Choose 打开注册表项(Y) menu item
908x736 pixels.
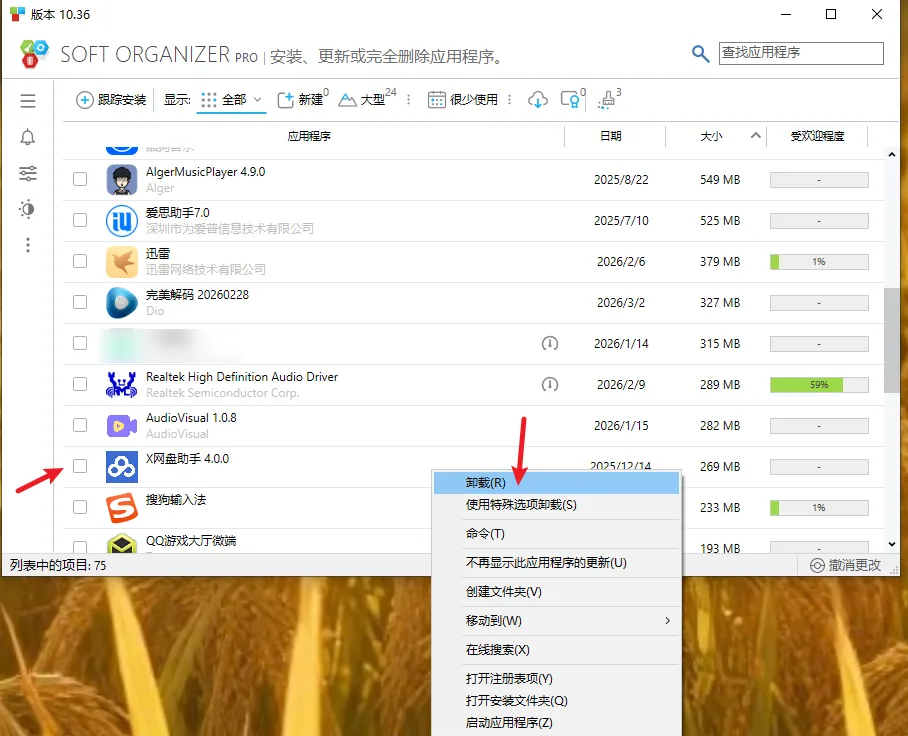tap(556, 679)
